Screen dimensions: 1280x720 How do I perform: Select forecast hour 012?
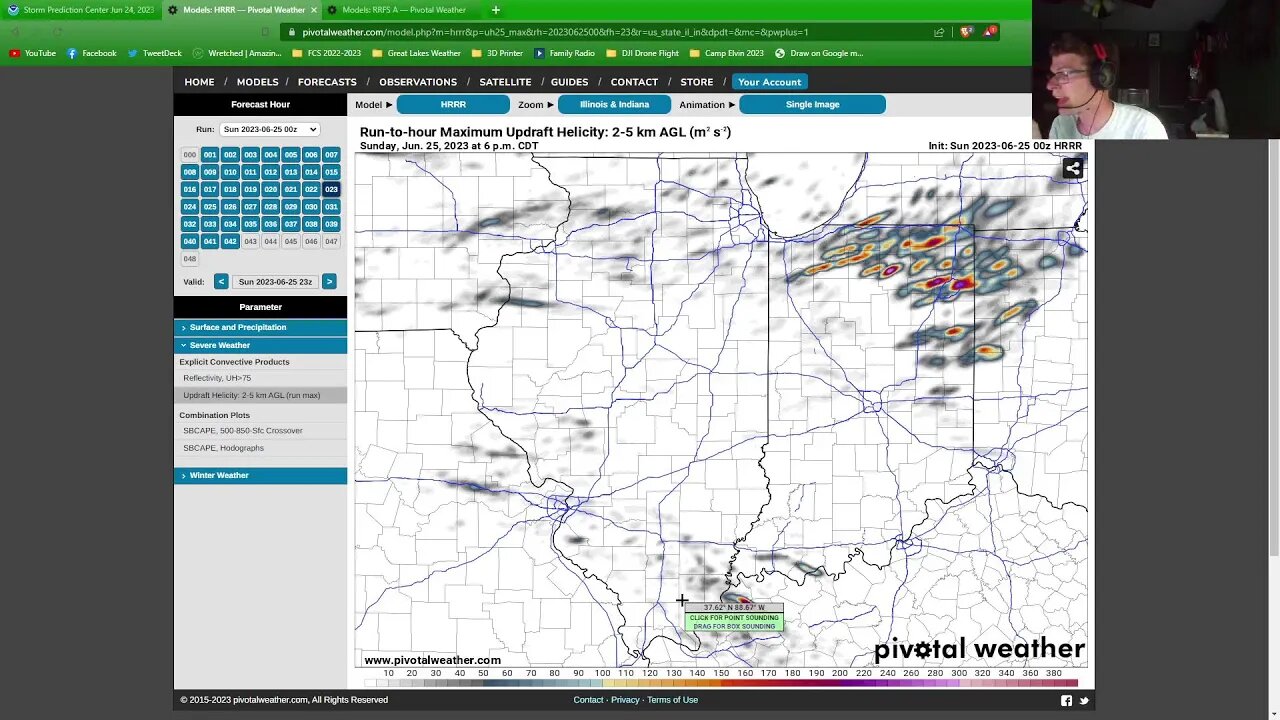pos(270,172)
